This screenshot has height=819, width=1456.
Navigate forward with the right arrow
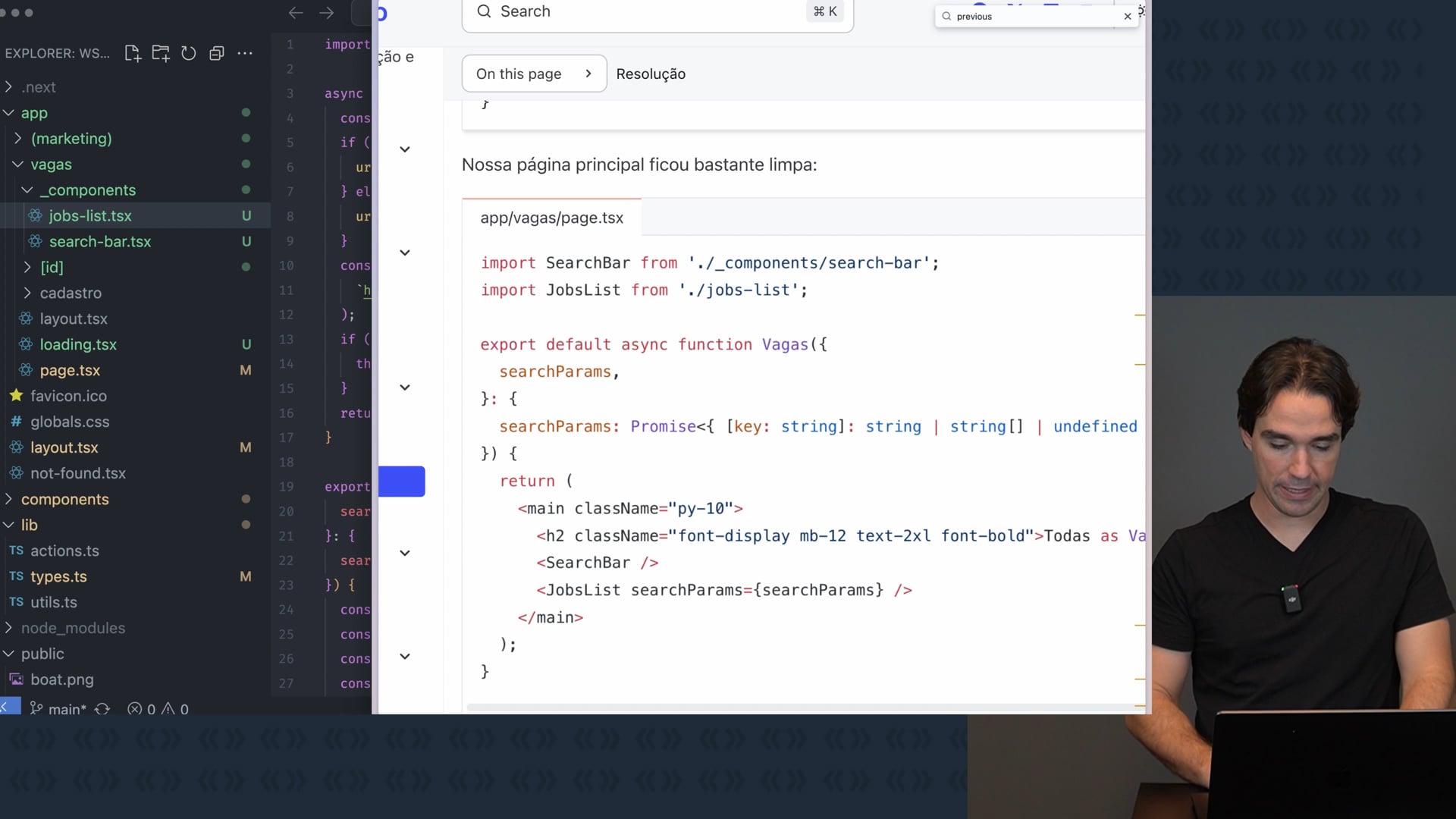click(x=327, y=13)
